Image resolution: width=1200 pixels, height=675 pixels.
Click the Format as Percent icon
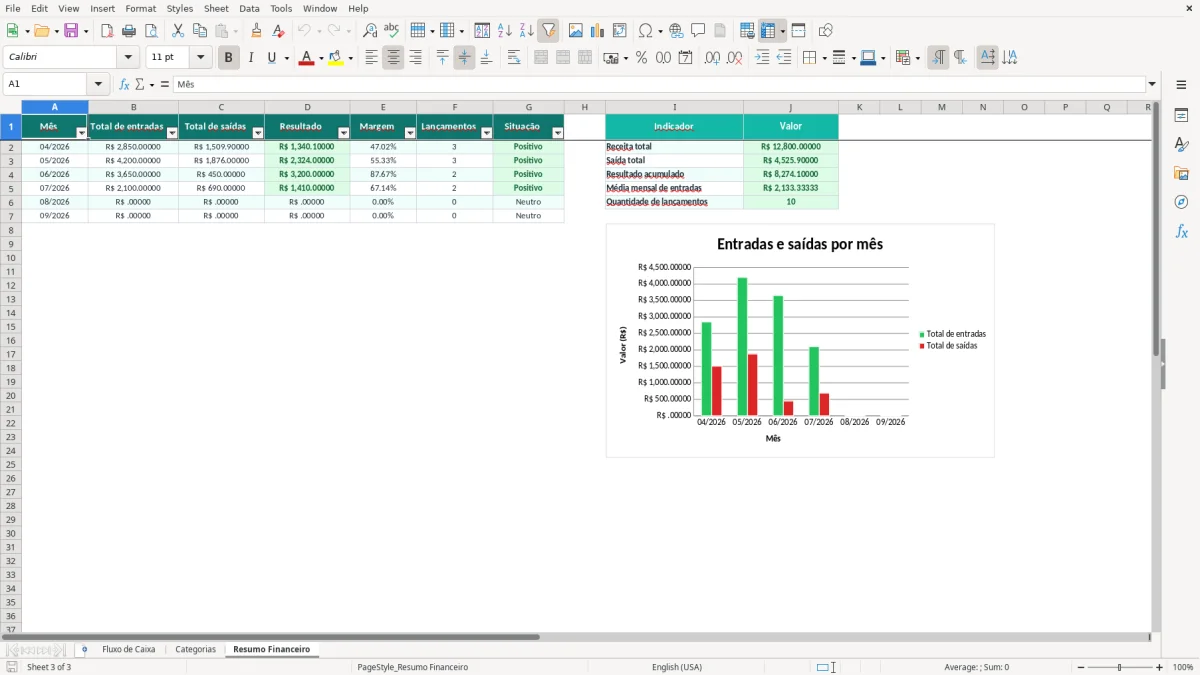tap(641, 58)
